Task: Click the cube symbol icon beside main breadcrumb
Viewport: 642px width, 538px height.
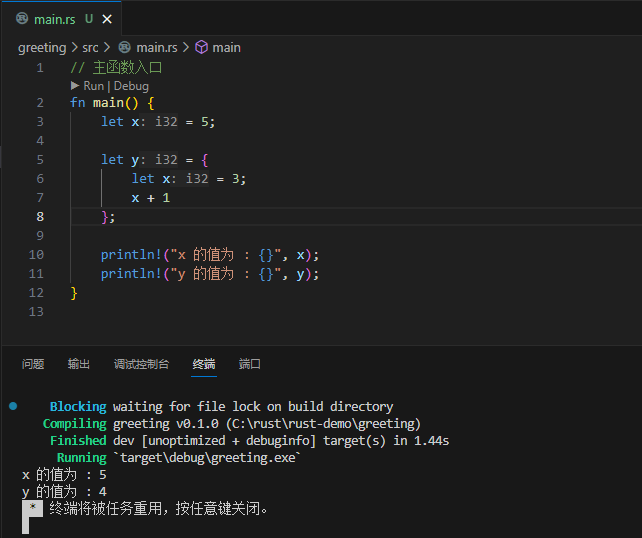Action: pos(201,47)
